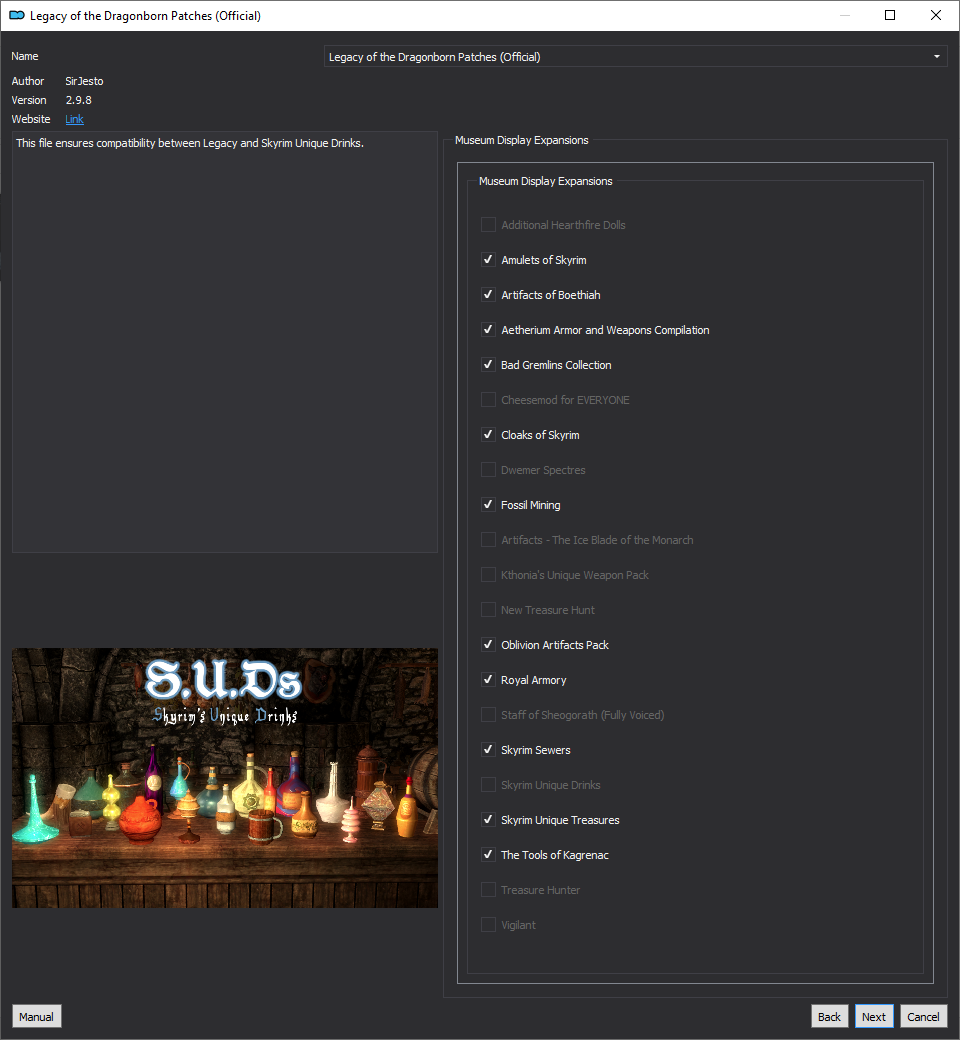Uncheck Skyrim Unique Treasures
This screenshot has width=960, height=1040.
click(x=488, y=820)
